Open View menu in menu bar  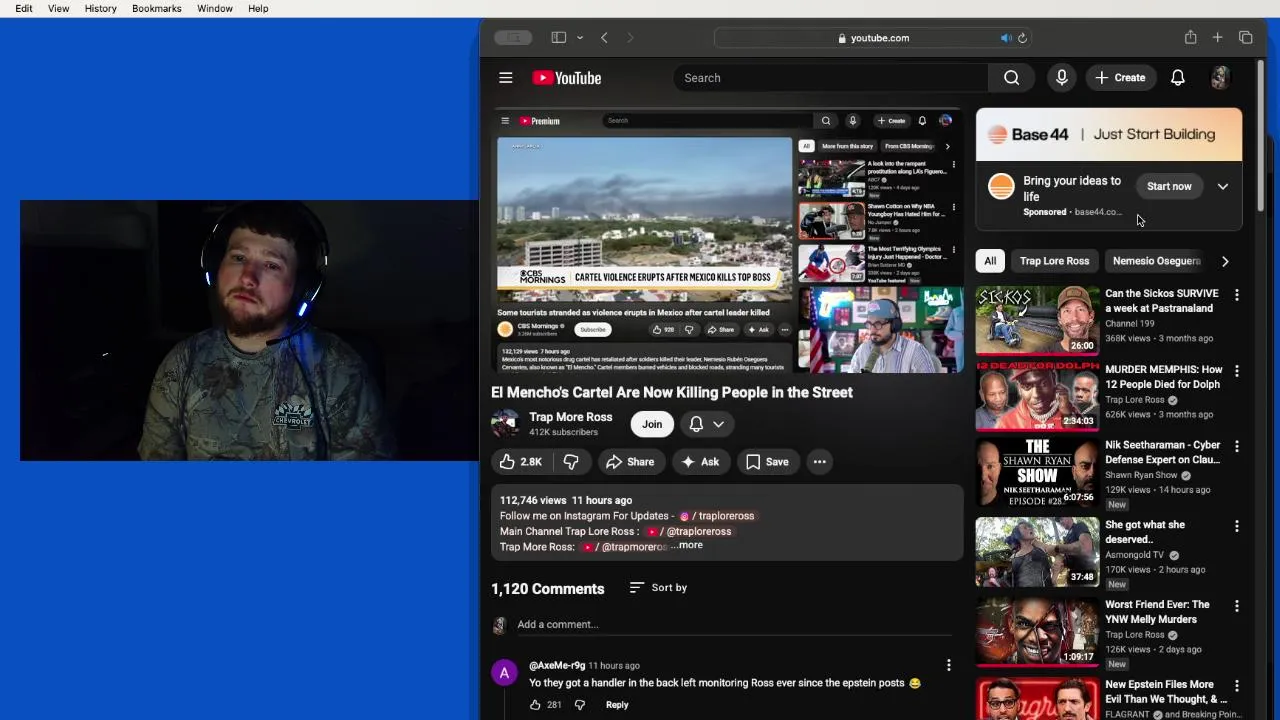[58, 8]
